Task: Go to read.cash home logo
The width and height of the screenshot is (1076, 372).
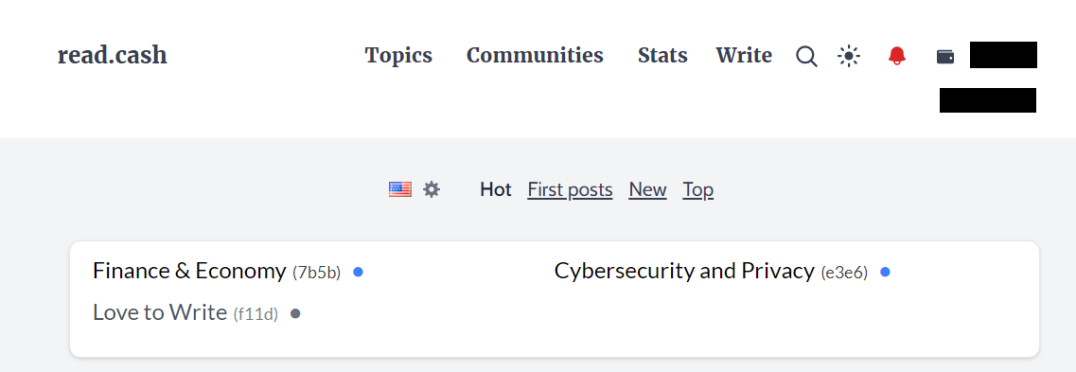Action: point(112,55)
